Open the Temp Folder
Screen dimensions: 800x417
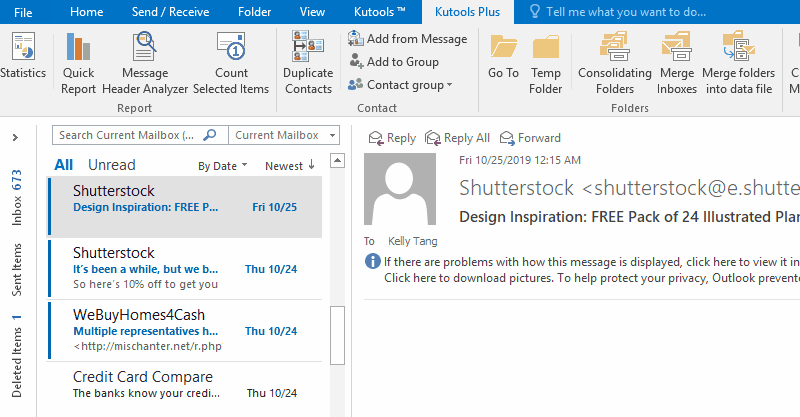pyautogui.click(x=545, y=63)
